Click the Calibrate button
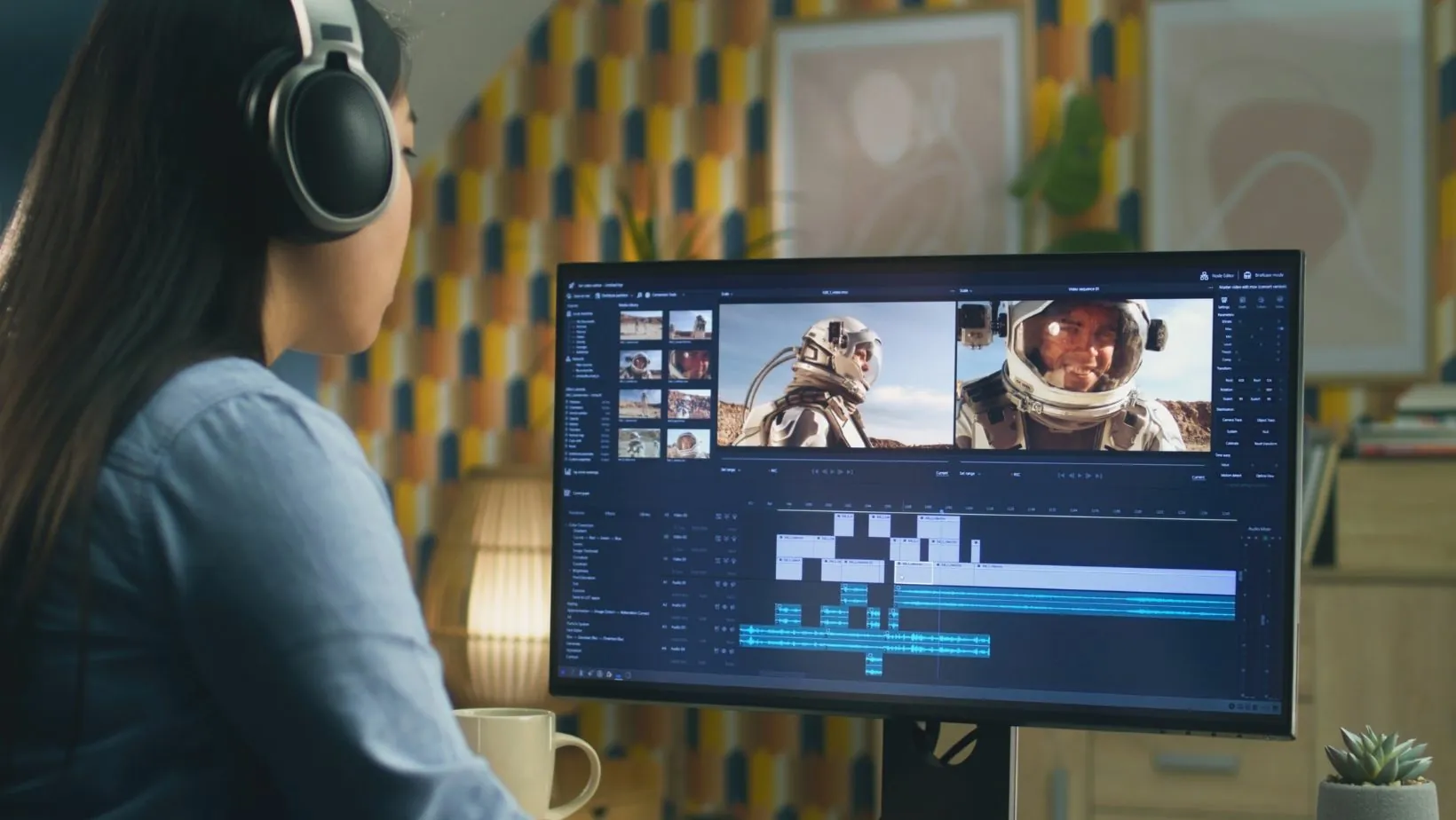 (x=1232, y=443)
